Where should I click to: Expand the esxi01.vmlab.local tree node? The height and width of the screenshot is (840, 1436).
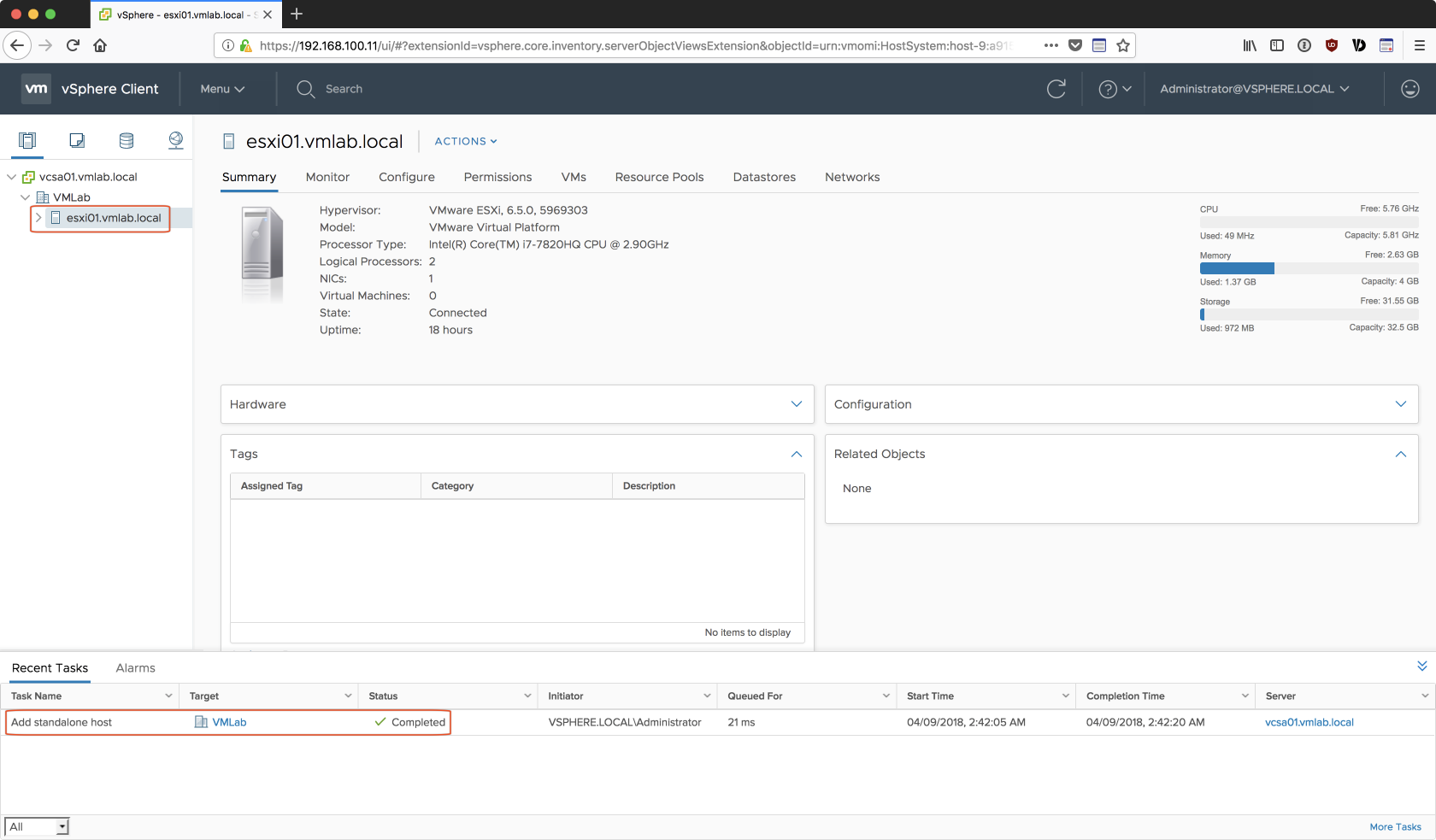coord(38,218)
